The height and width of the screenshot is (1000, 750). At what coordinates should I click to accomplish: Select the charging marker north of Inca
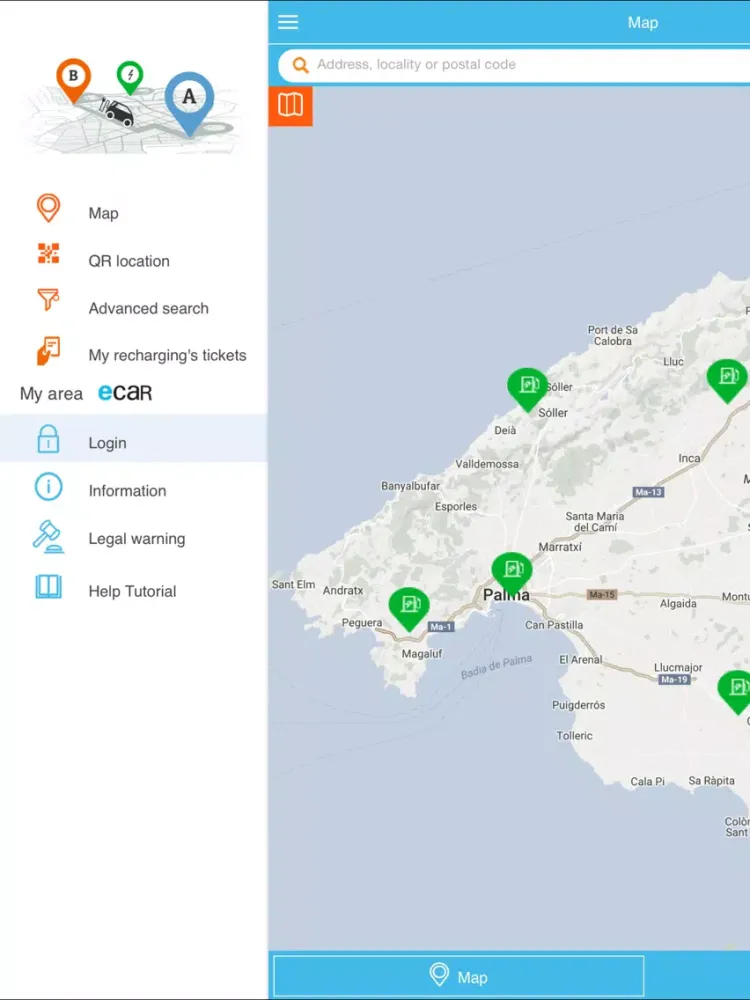pos(727,380)
